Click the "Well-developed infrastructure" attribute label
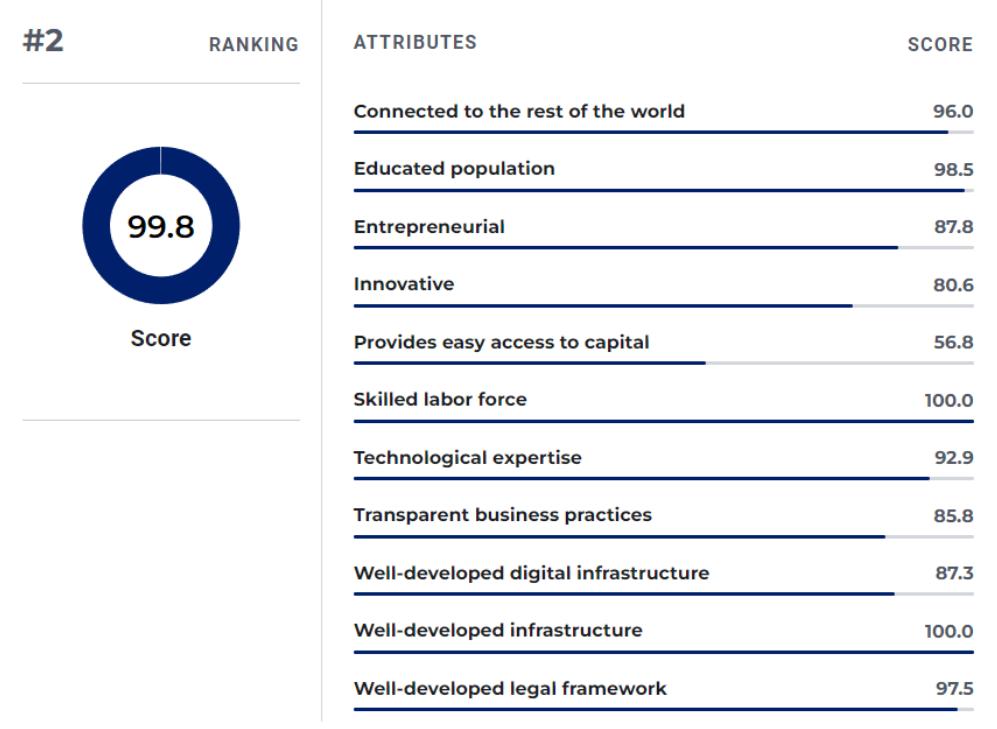This screenshot has height=729, width=997. pos(498,630)
